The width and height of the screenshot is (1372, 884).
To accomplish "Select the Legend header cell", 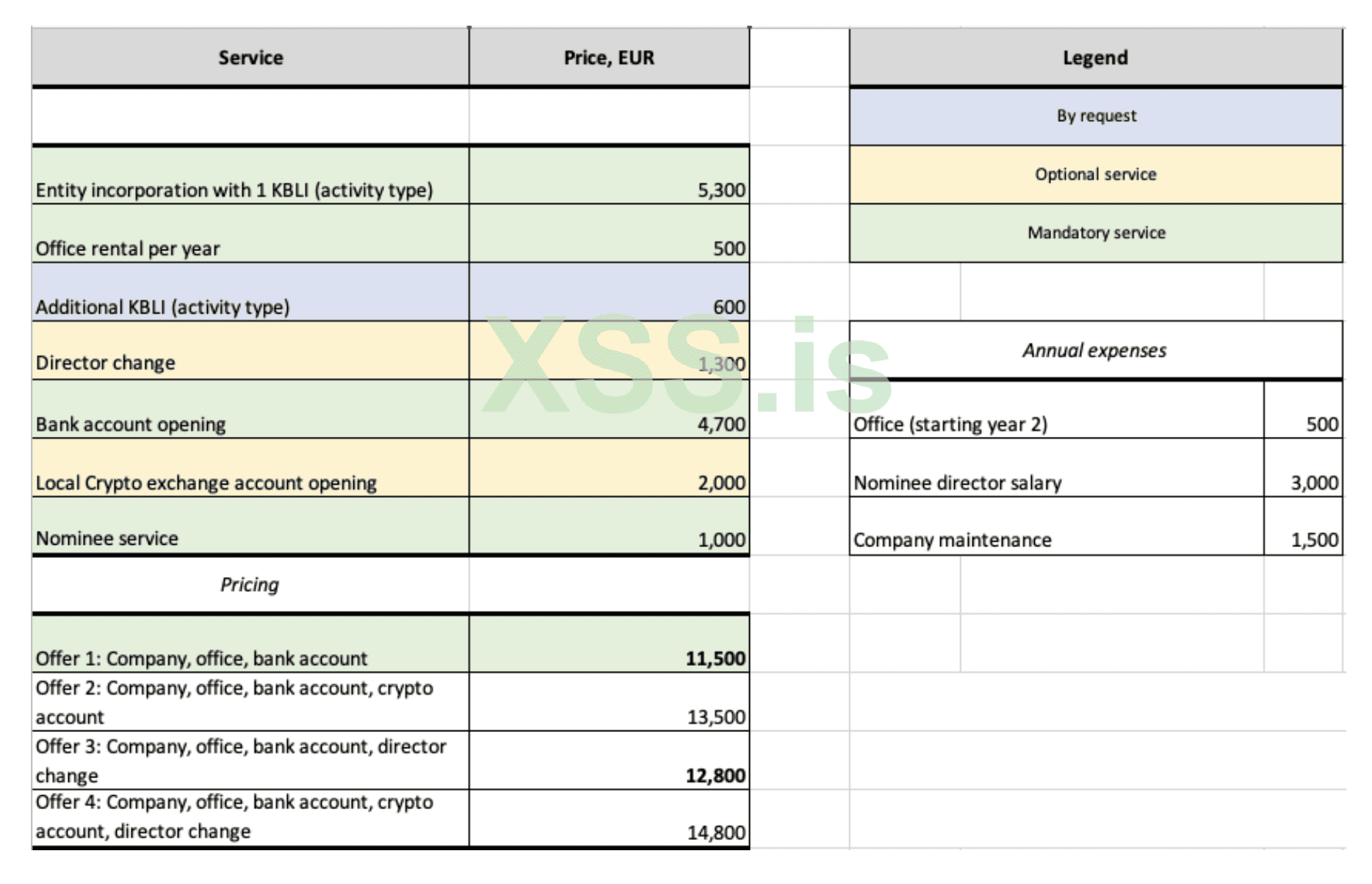I will click(x=1095, y=57).
